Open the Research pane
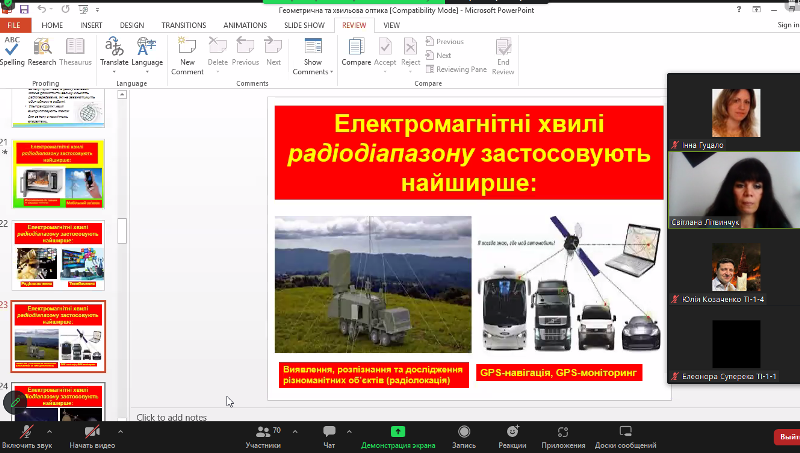The width and height of the screenshot is (800, 453). click(x=42, y=51)
